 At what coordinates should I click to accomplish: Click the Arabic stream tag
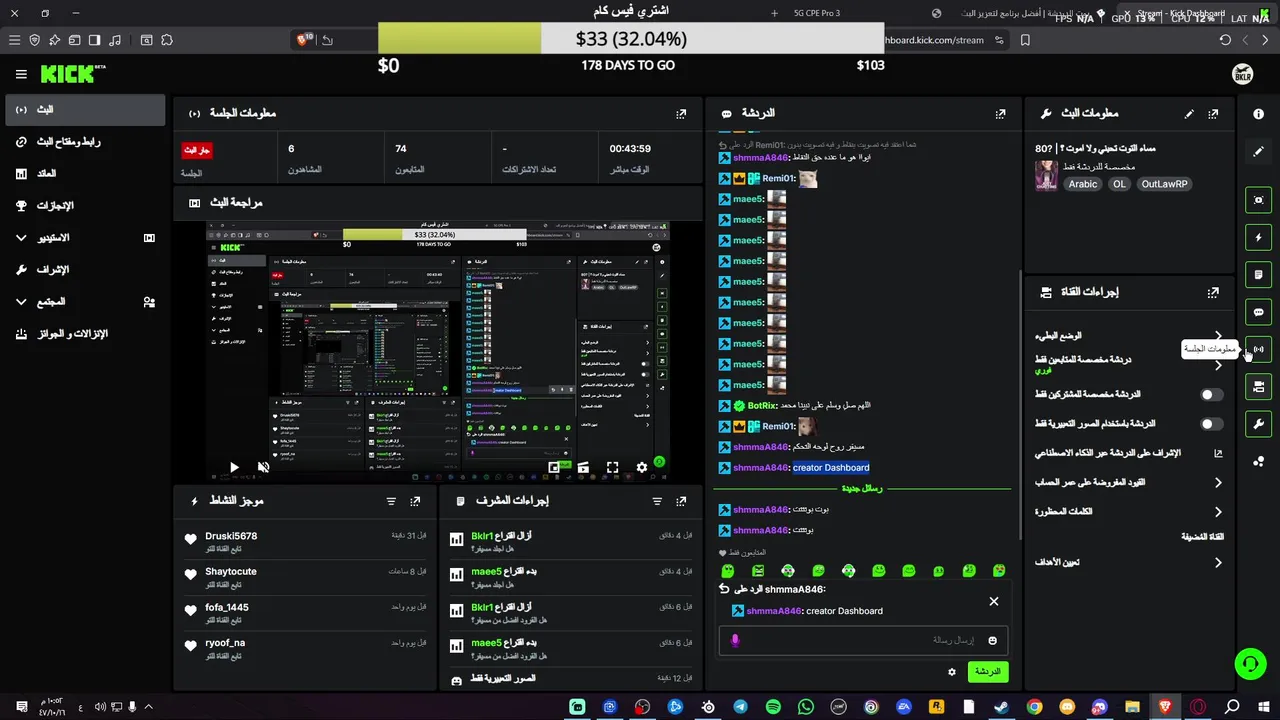pos(1083,184)
